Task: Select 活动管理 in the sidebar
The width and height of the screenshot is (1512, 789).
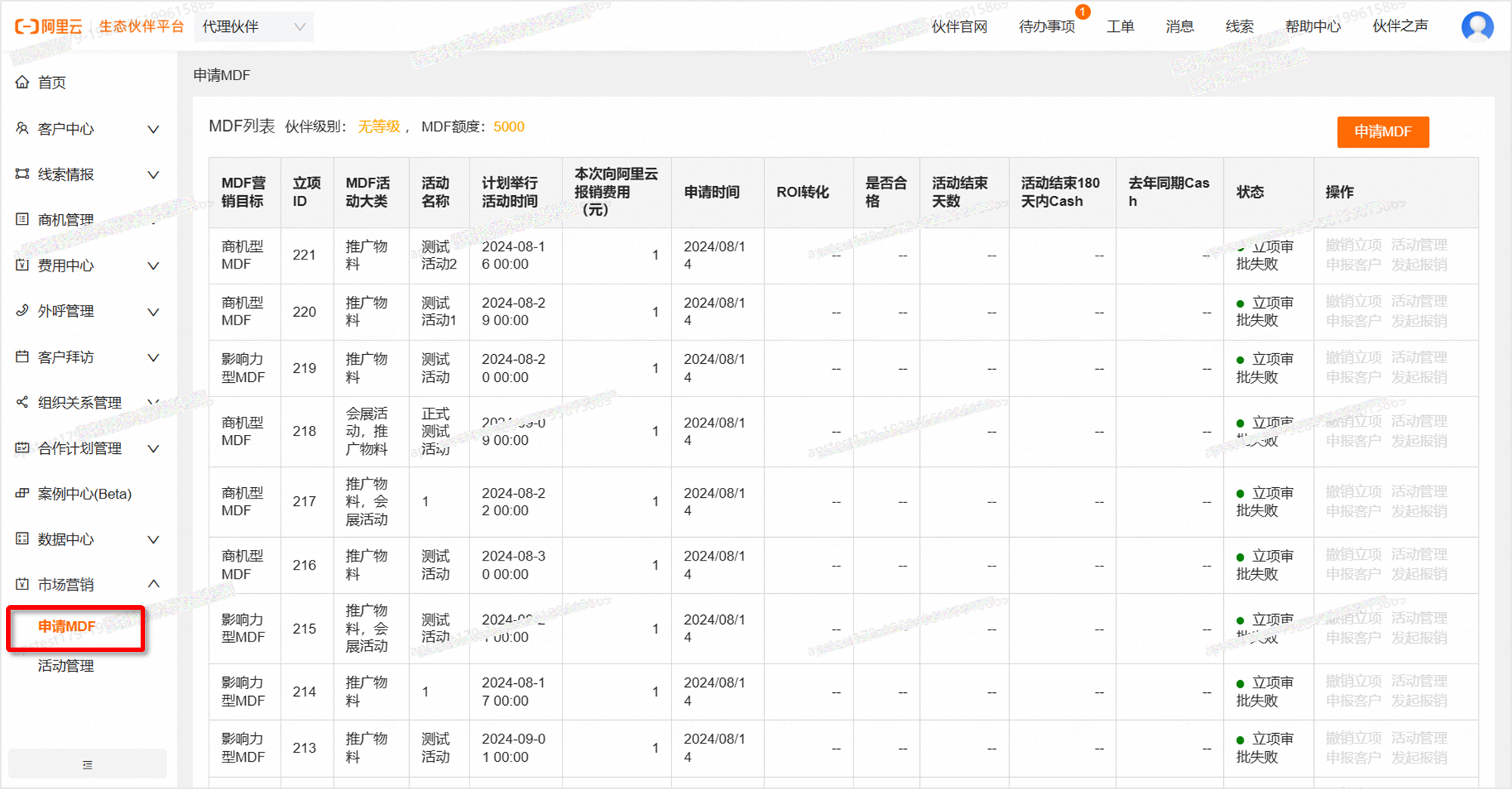Action: 67,666
